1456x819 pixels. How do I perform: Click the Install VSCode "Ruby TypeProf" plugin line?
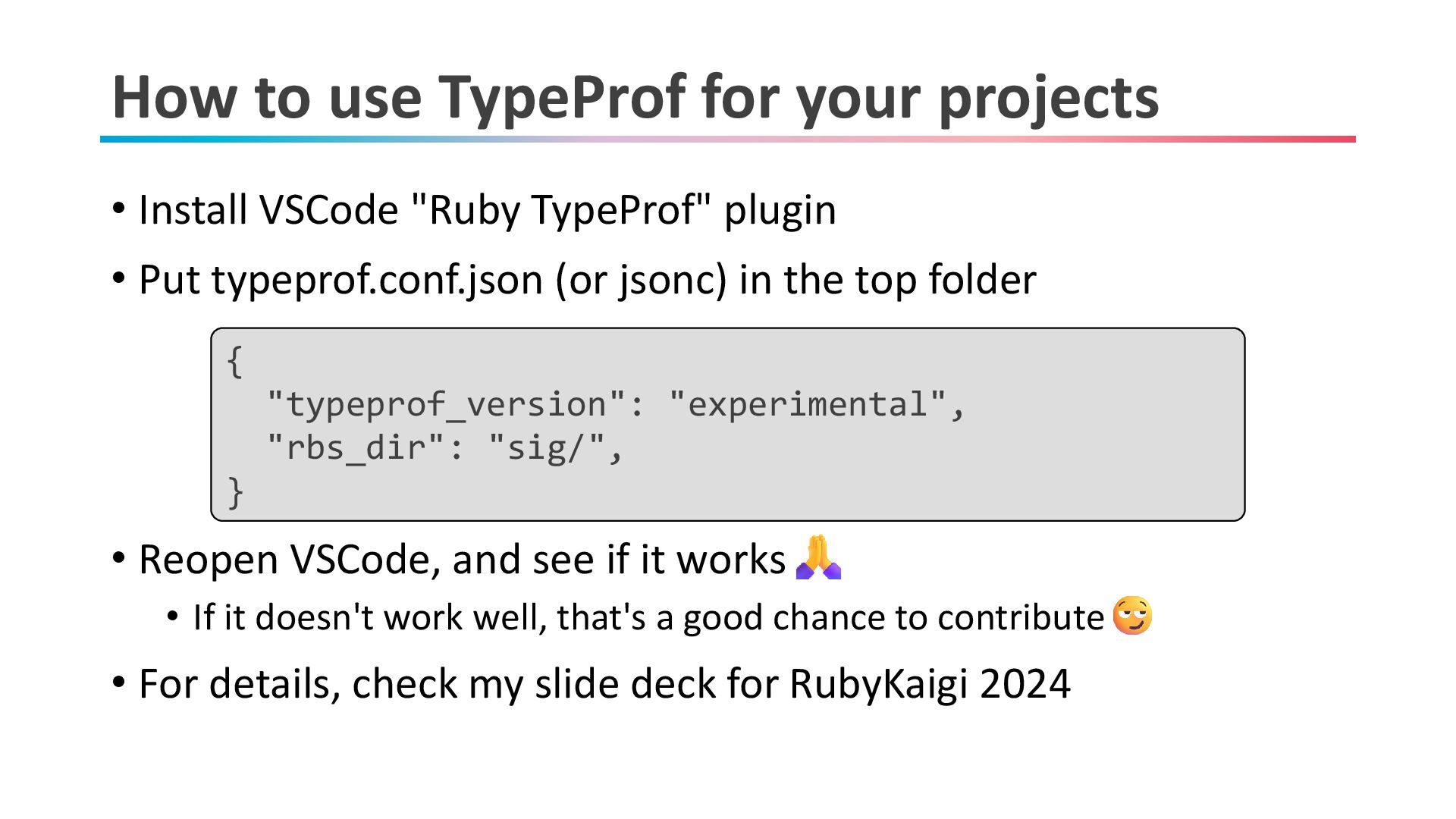[487, 209]
